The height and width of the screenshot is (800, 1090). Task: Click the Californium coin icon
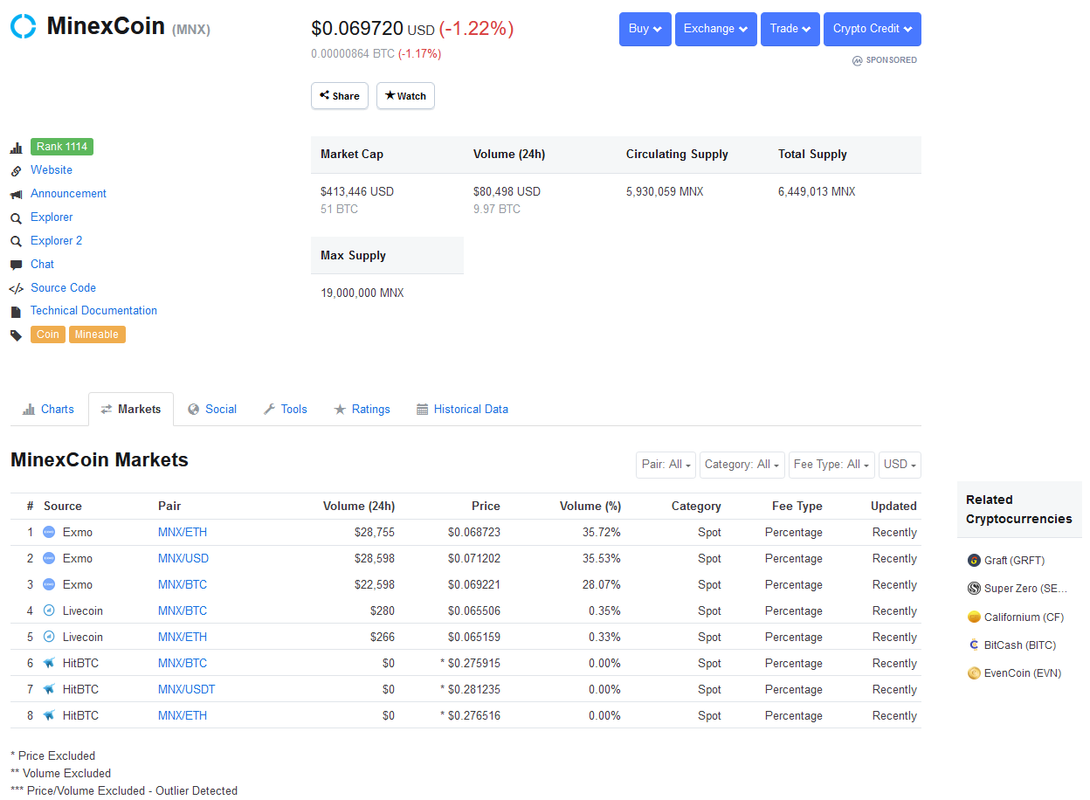click(974, 617)
